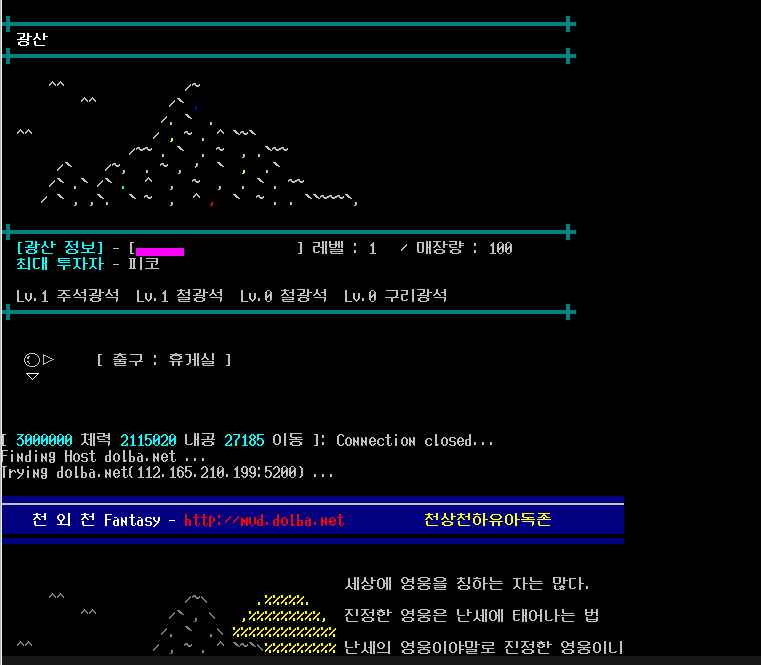Image resolution: width=761 pixels, height=665 pixels.
Task: Click the 천상천하유아독존 banner text
Action: pyautogui.click(x=487, y=520)
